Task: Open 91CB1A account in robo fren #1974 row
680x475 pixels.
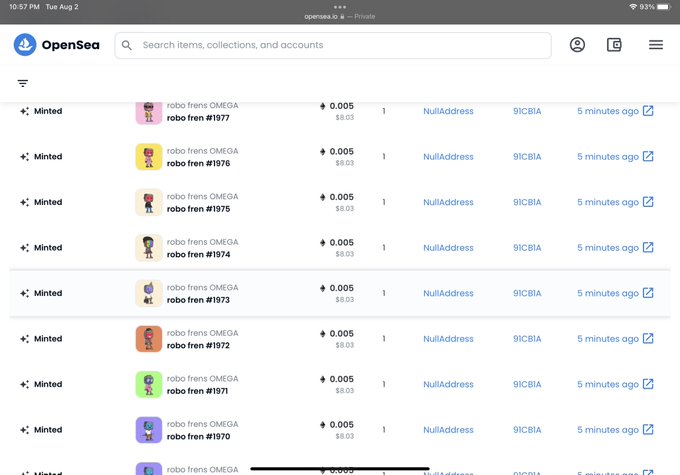Action: (527, 248)
